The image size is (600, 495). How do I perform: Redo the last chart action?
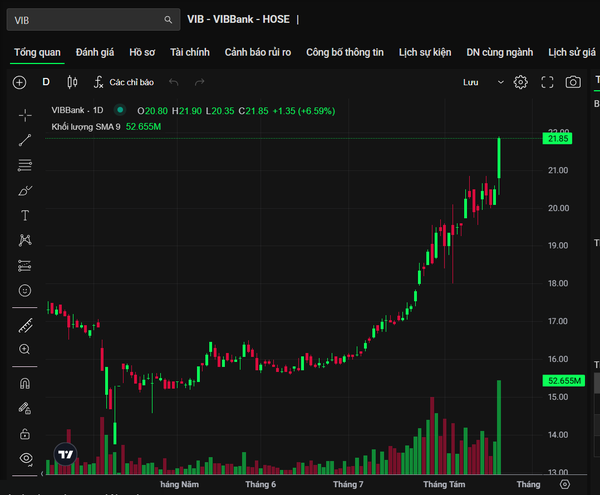[x=199, y=82]
